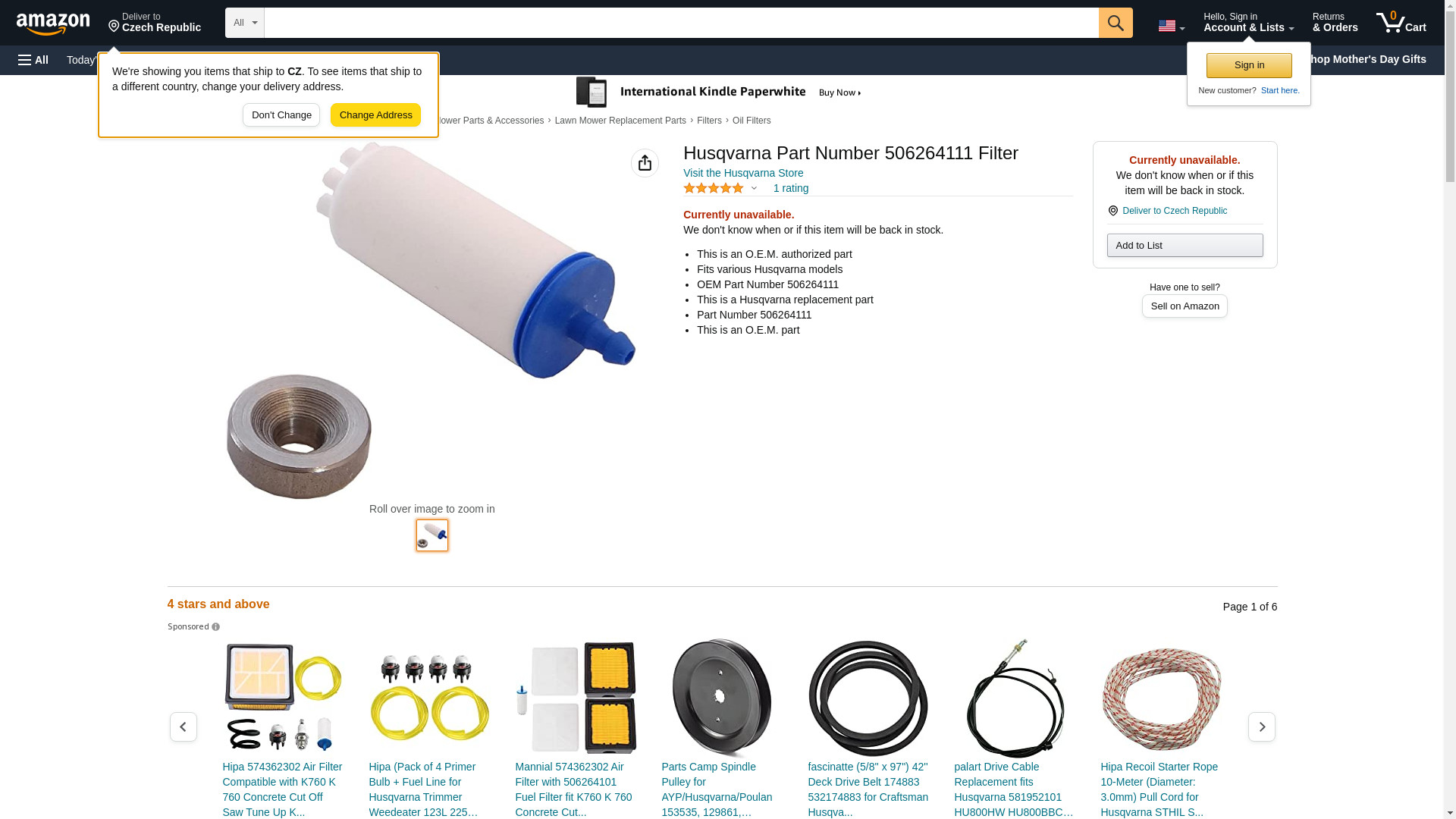Image resolution: width=1456 pixels, height=819 pixels.
Task: Click the search magnifier button
Action: (1116, 23)
